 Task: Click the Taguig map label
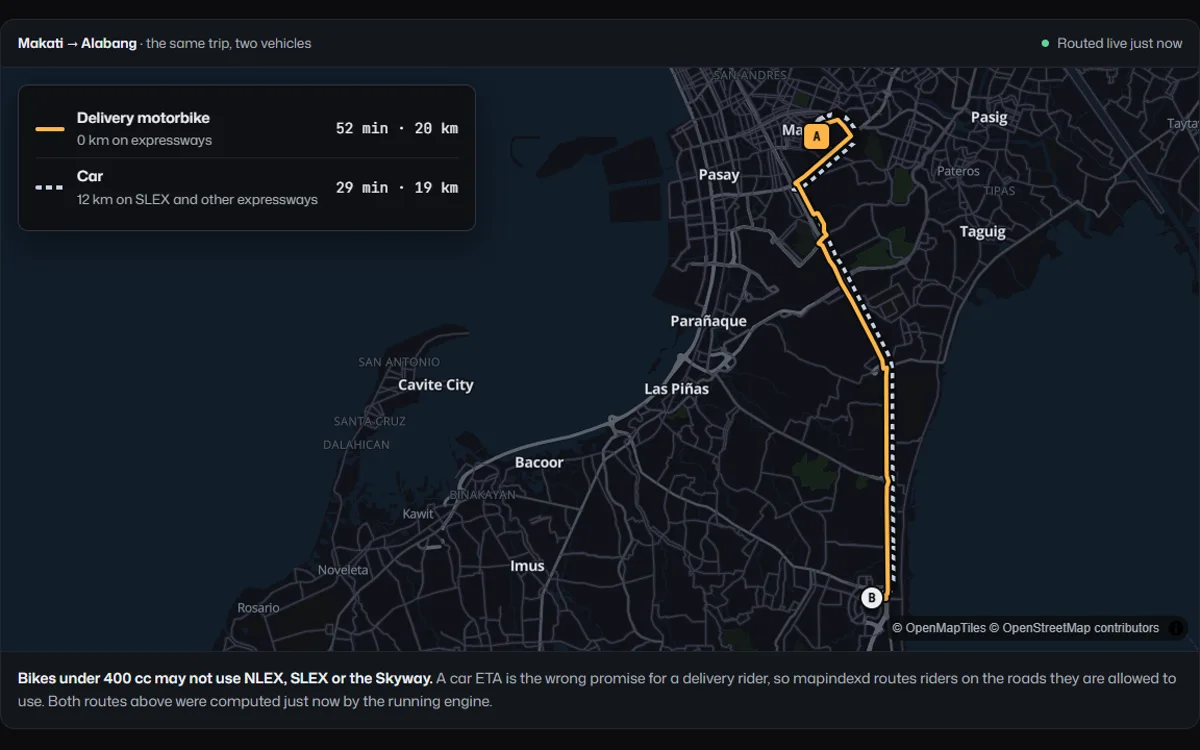tap(982, 231)
